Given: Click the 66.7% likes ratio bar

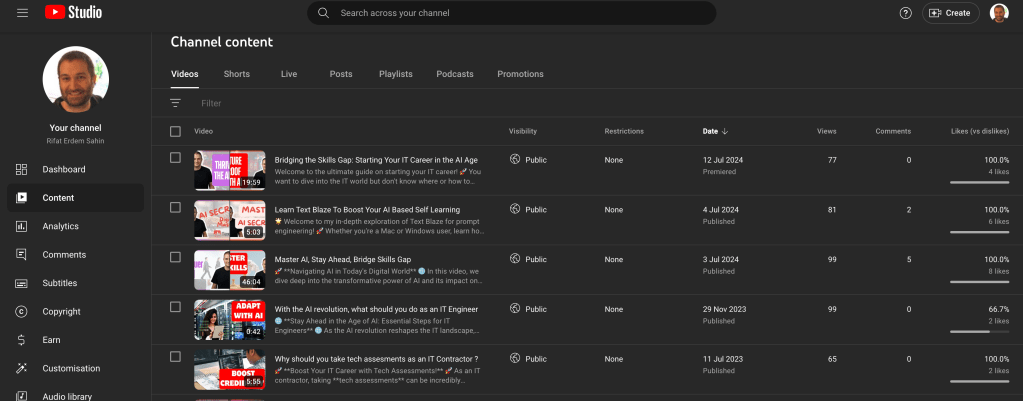Looking at the screenshot, I should (979, 332).
